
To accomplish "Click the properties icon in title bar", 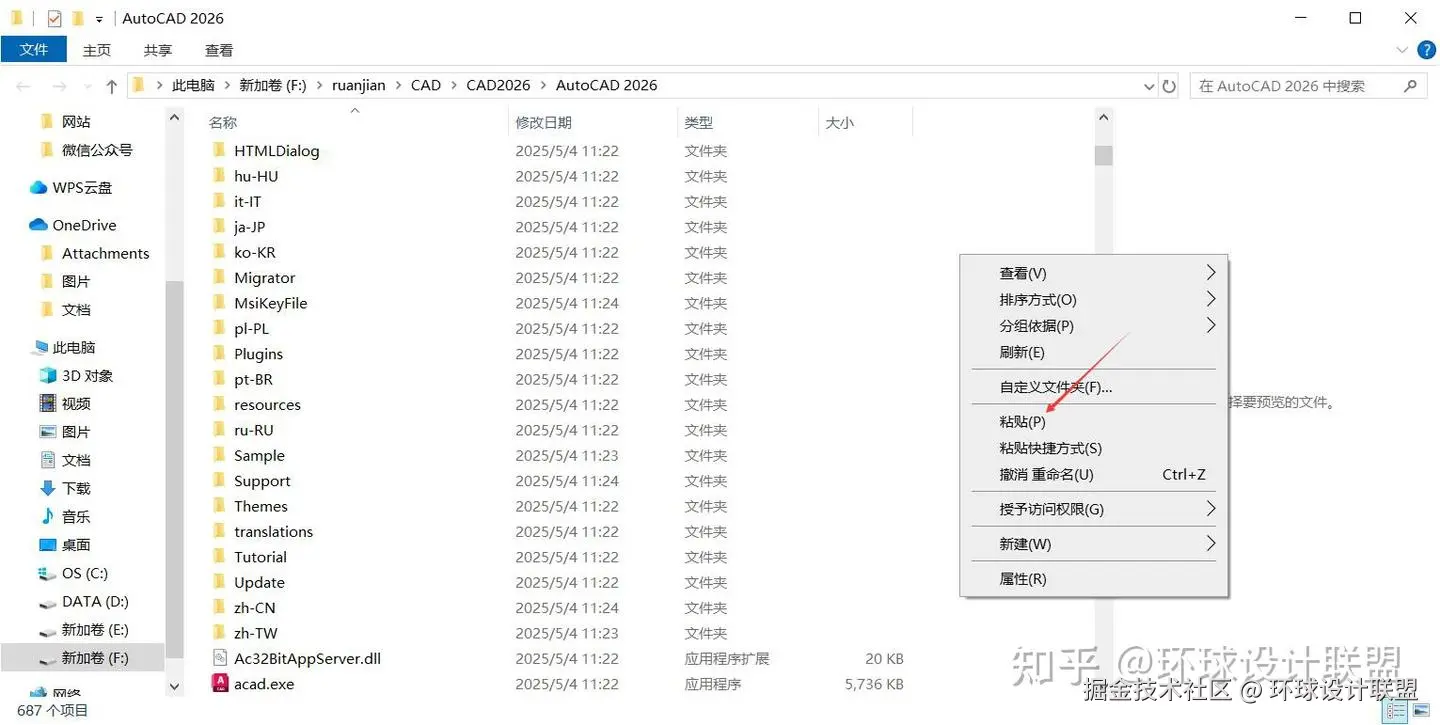I will coord(54,18).
